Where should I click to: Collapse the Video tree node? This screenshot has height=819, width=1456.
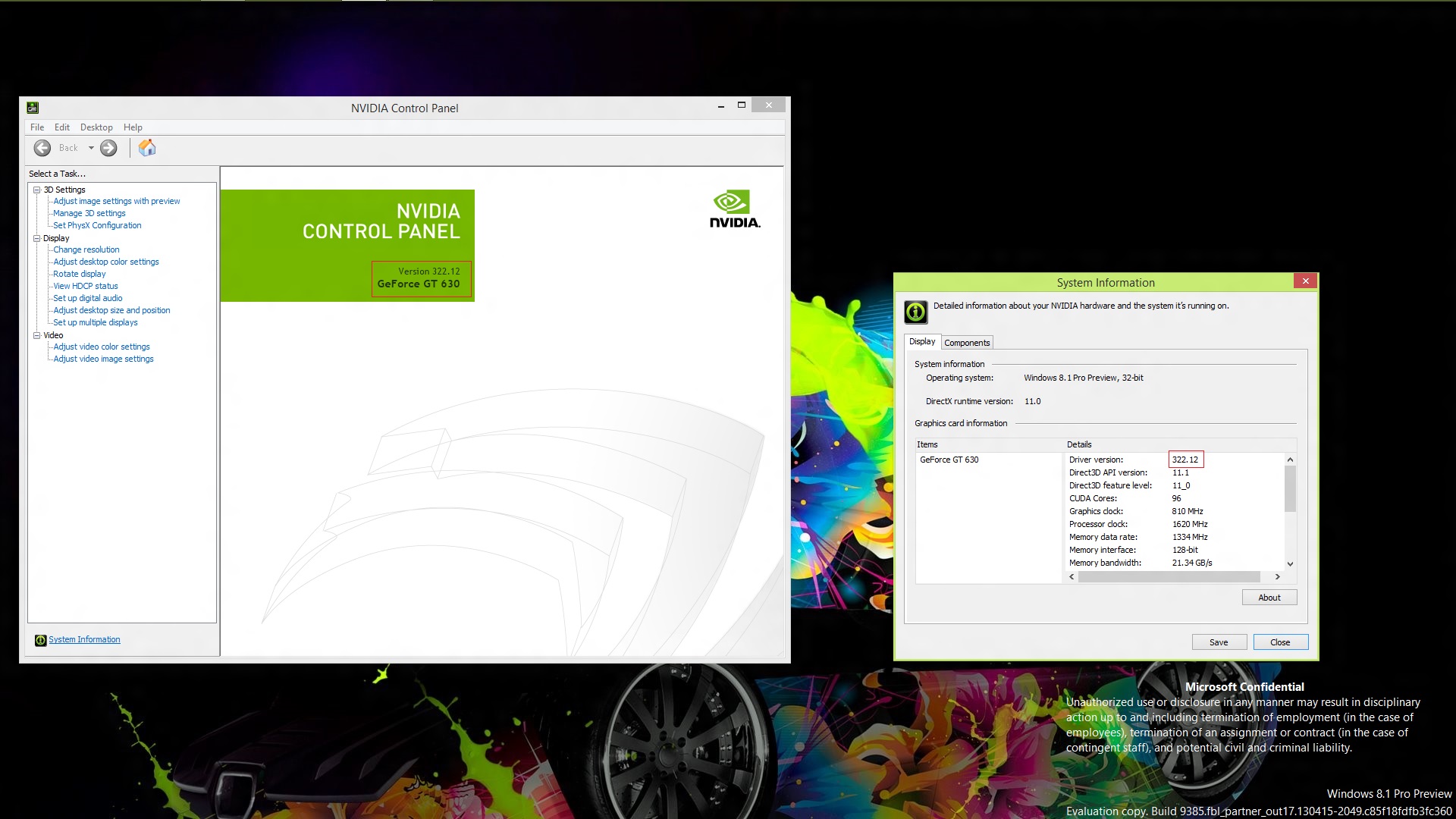point(36,335)
